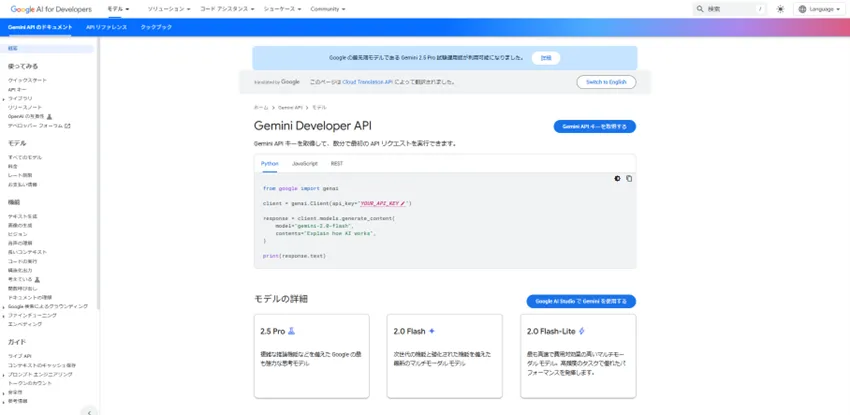Open すべてのモデル in the sidebar
This screenshot has width=850, height=415.
click(24, 157)
